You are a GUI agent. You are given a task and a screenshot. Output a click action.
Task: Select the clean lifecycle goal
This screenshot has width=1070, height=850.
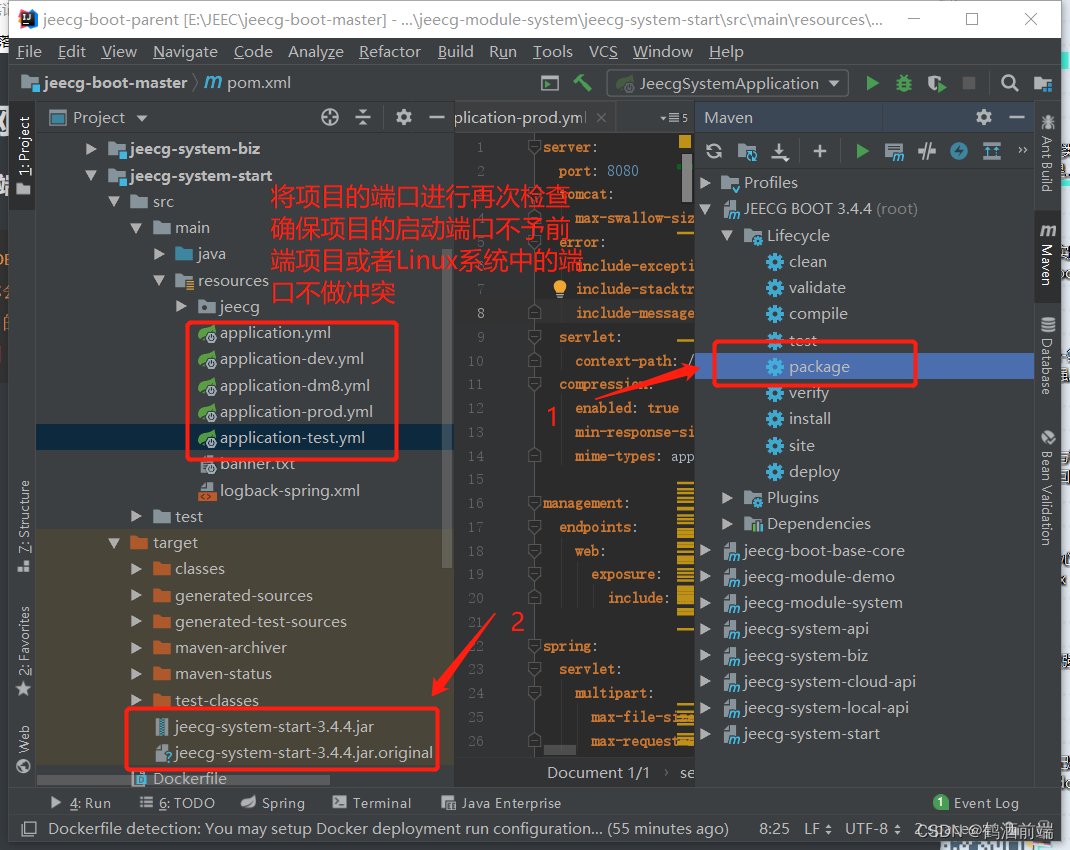pyautogui.click(x=808, y=262)
